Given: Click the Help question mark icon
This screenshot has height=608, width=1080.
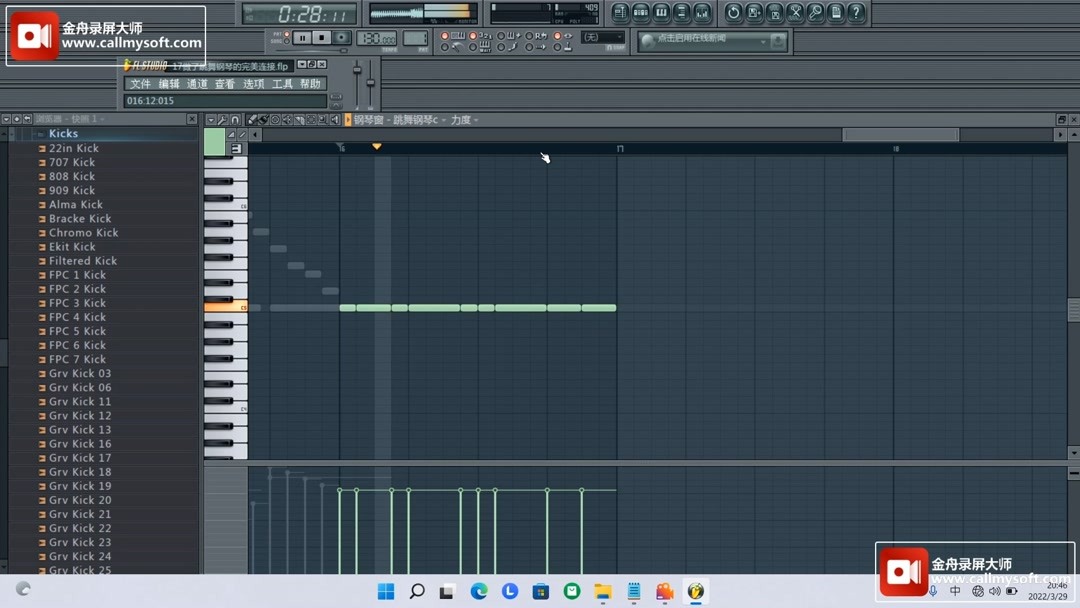Looking at the screenshot, I should tap(856, 12).
